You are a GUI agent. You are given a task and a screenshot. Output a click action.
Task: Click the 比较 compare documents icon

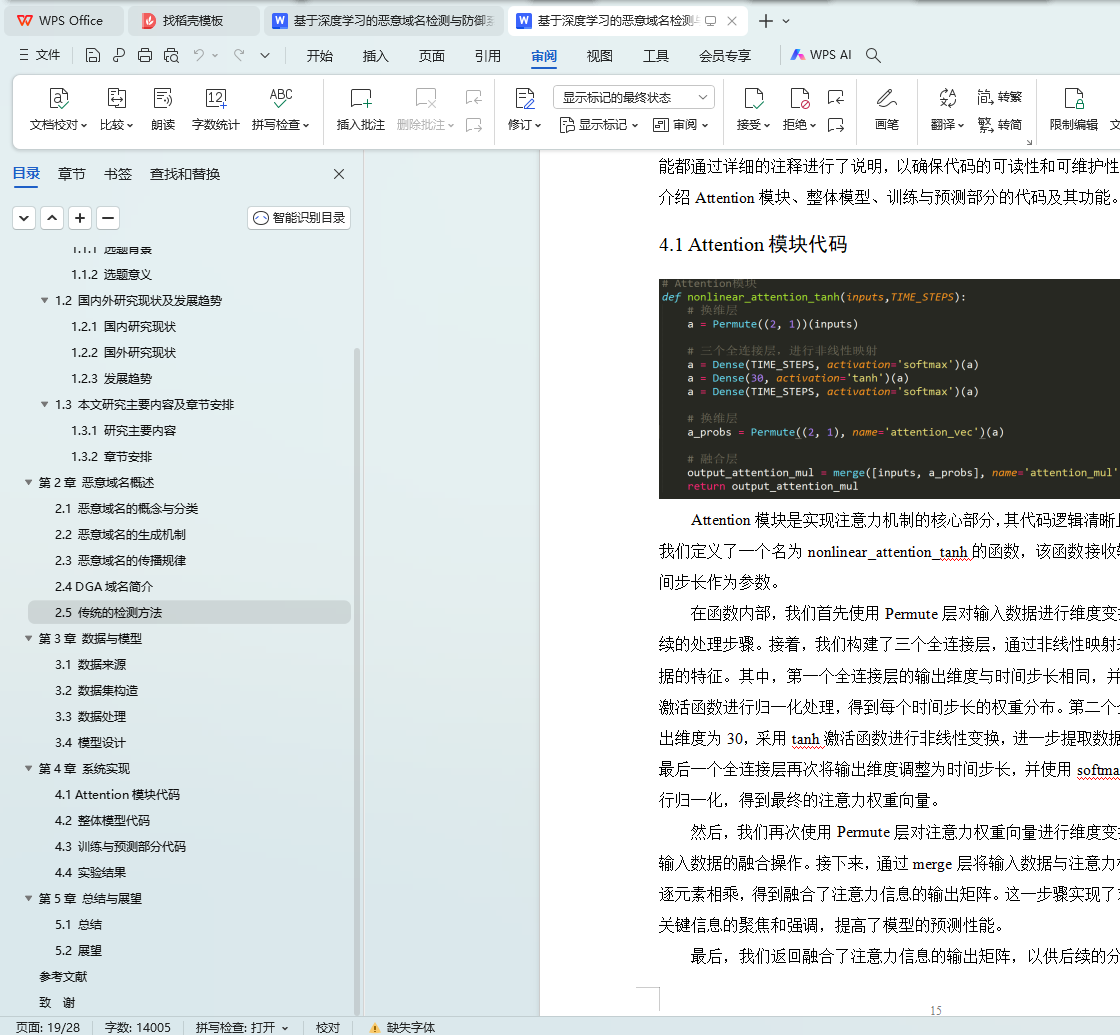[116, 109]
